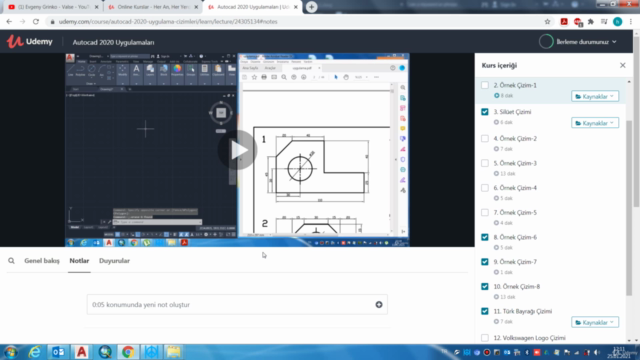This screenshot has width=640, height=360.
Task: Open the Adobe Acrobat extension icon
Action: [x=564, y=22]
